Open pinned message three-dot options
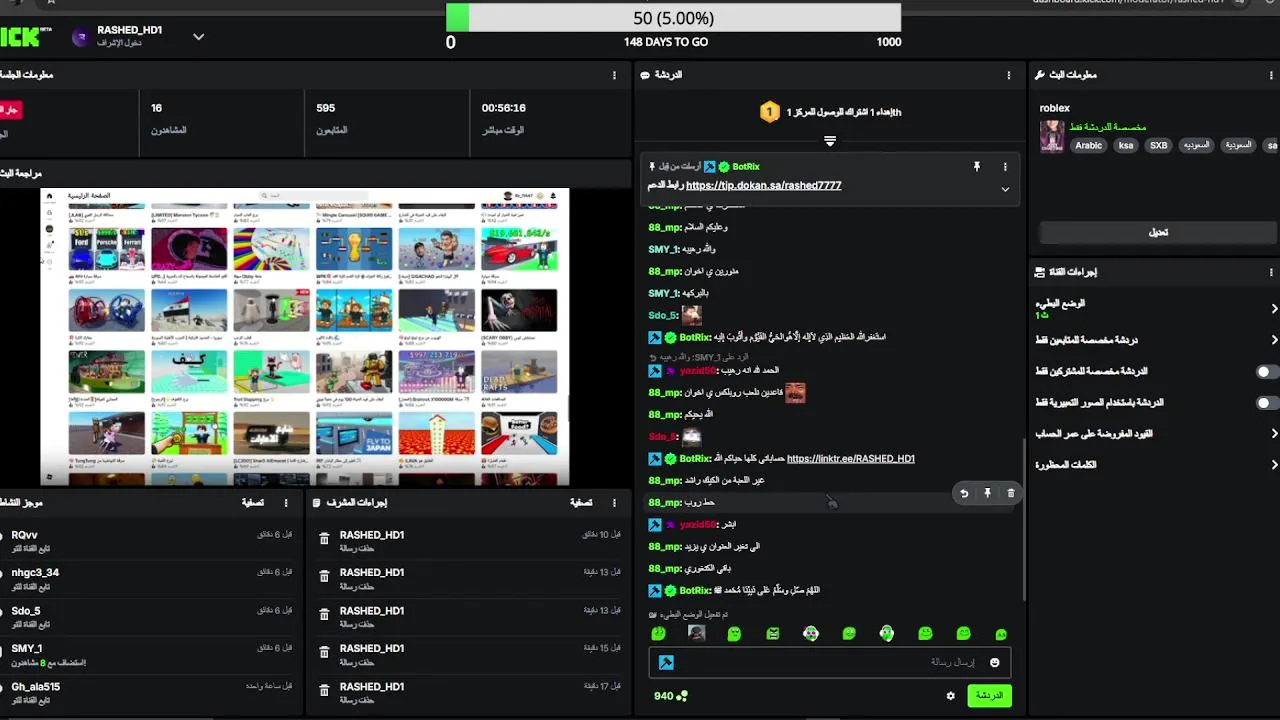 click(x=1005, y=167)
